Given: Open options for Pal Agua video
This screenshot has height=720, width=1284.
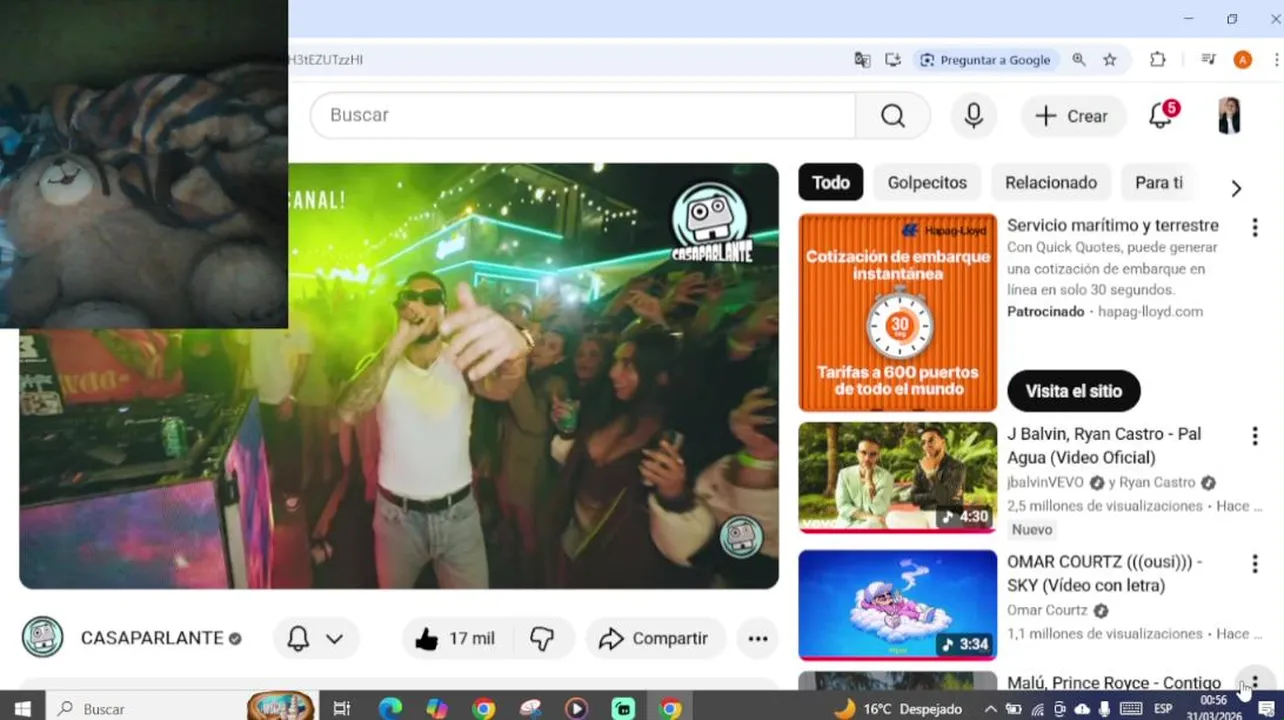Looking at the screenshot, I should coord(1254,436).
